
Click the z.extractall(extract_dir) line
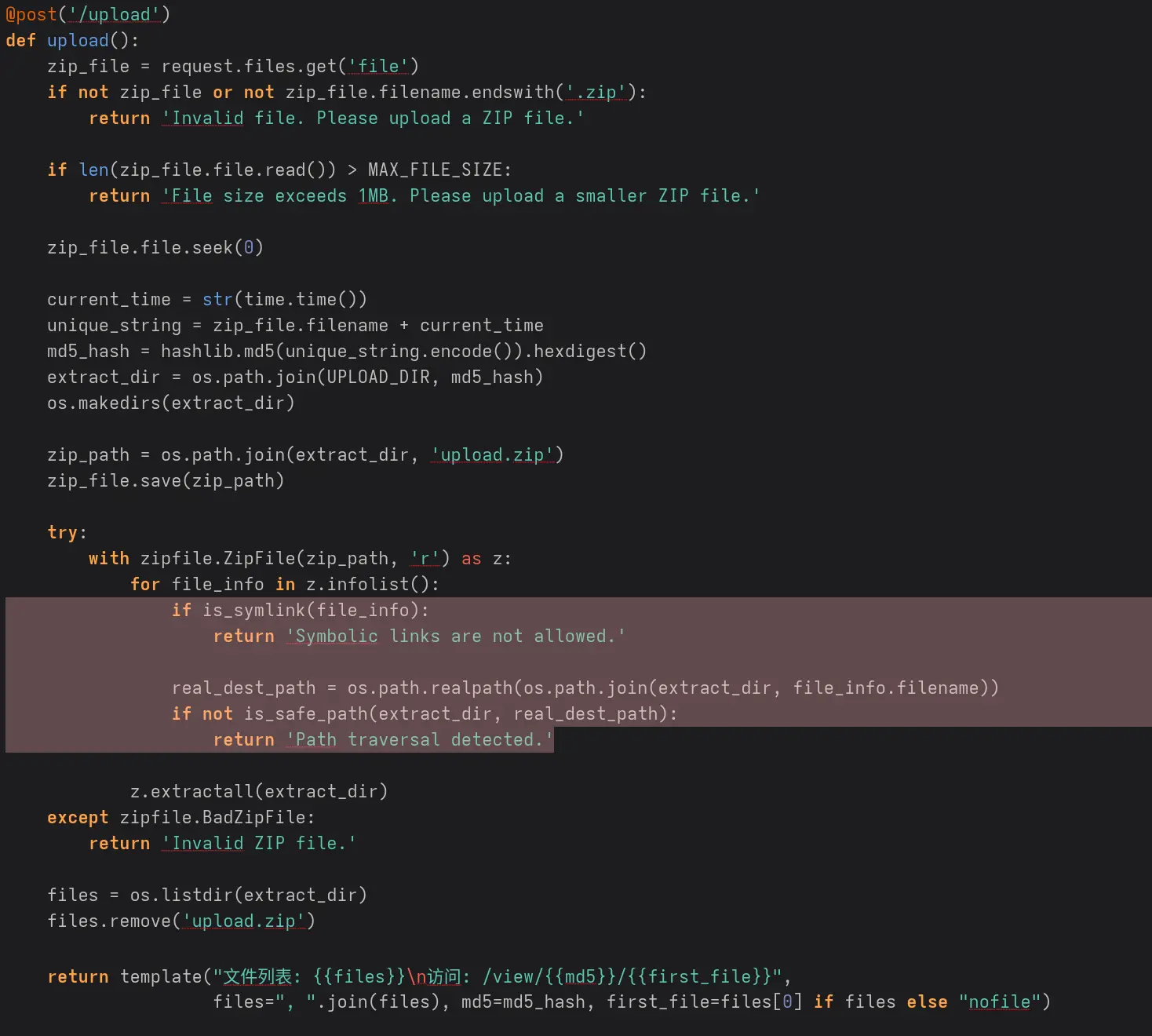(258, 792)
